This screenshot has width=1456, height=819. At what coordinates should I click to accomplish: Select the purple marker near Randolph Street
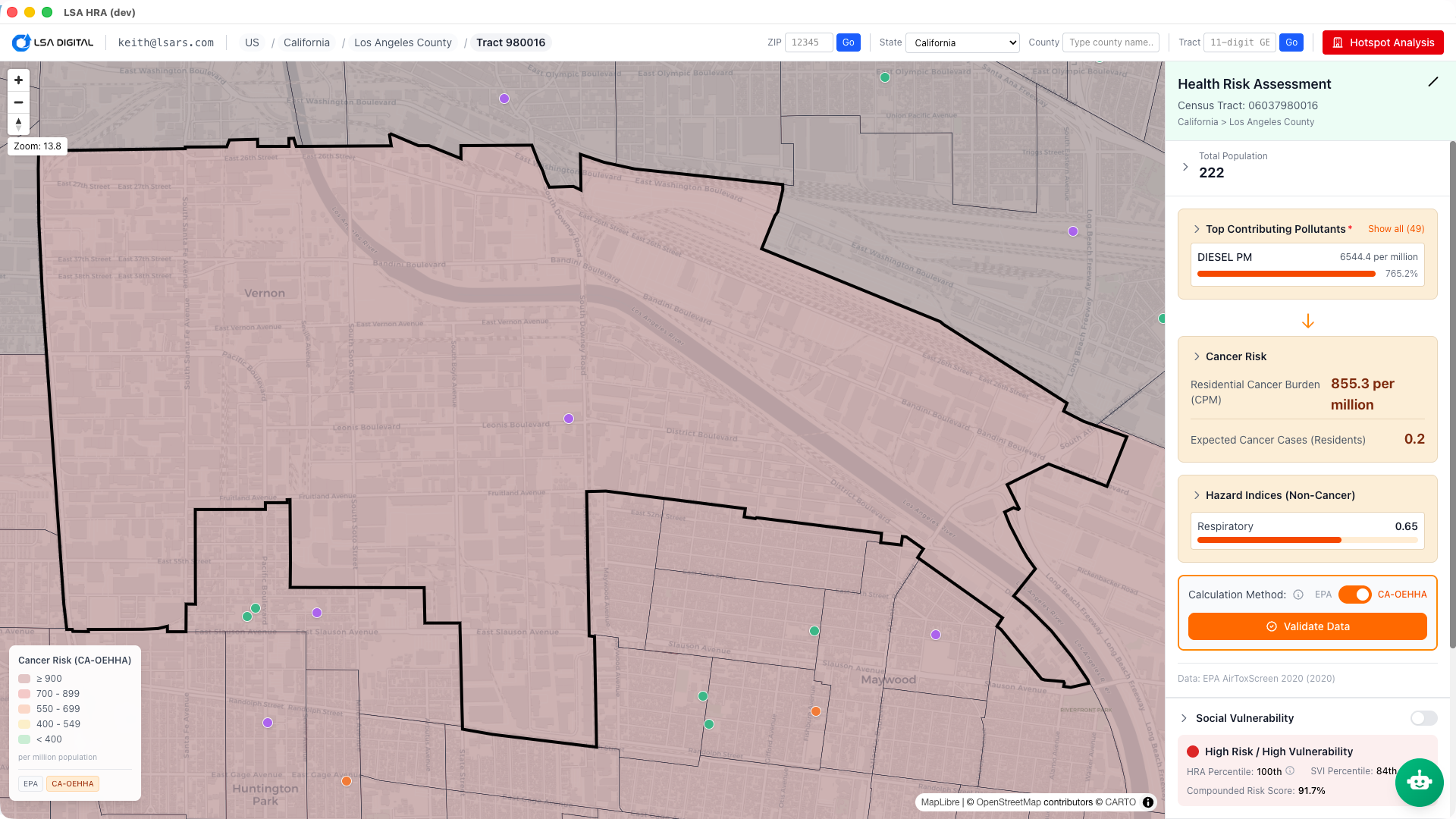[x=268, y=723]
